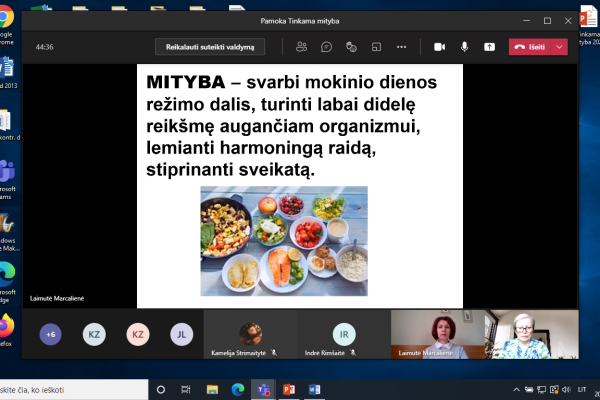The image size is (600, 400).
Task: Open Windows Movie Maker desktop shortcut
Action: pyautogui.click(x=8, y=232)
